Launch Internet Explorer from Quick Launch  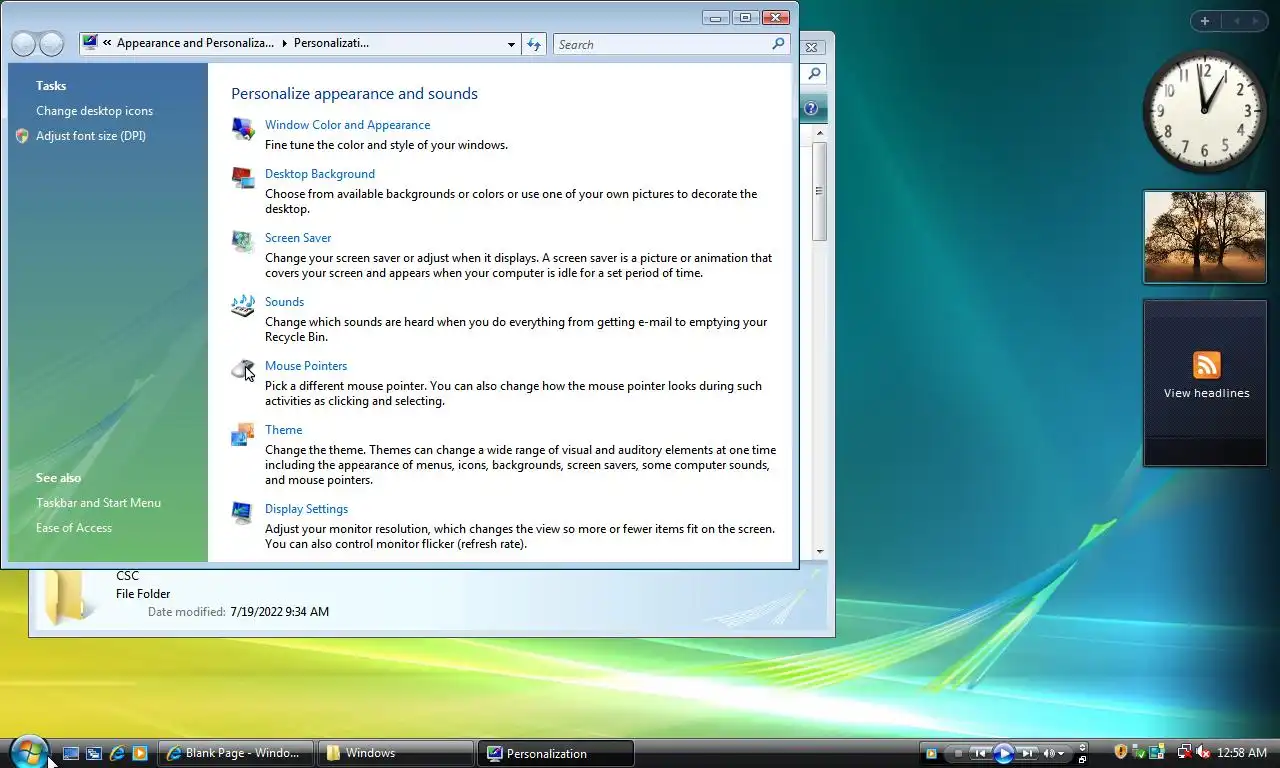pos(117,753)
